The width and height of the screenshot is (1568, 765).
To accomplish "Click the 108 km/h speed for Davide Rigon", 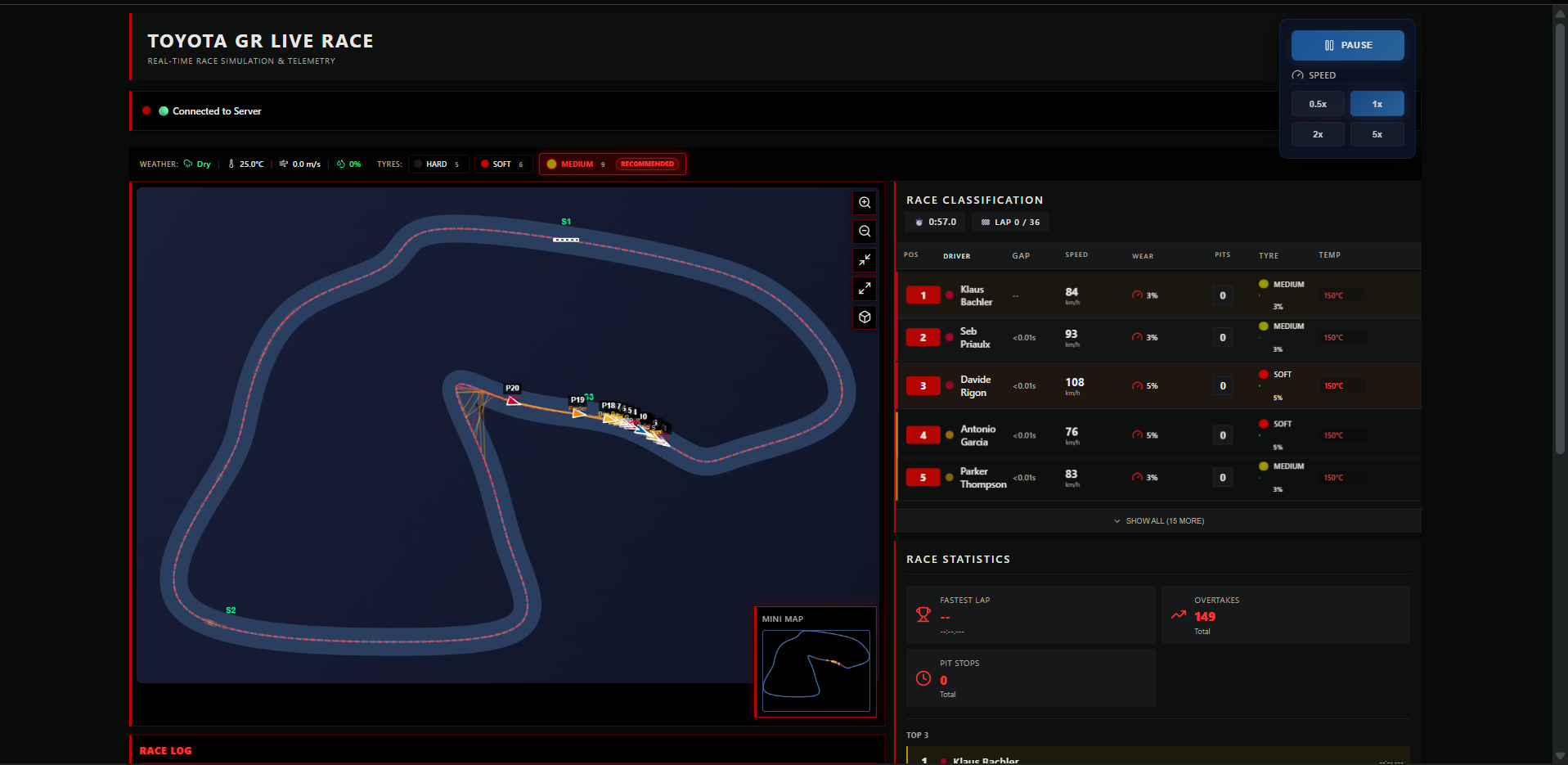I will (1074, 385).
